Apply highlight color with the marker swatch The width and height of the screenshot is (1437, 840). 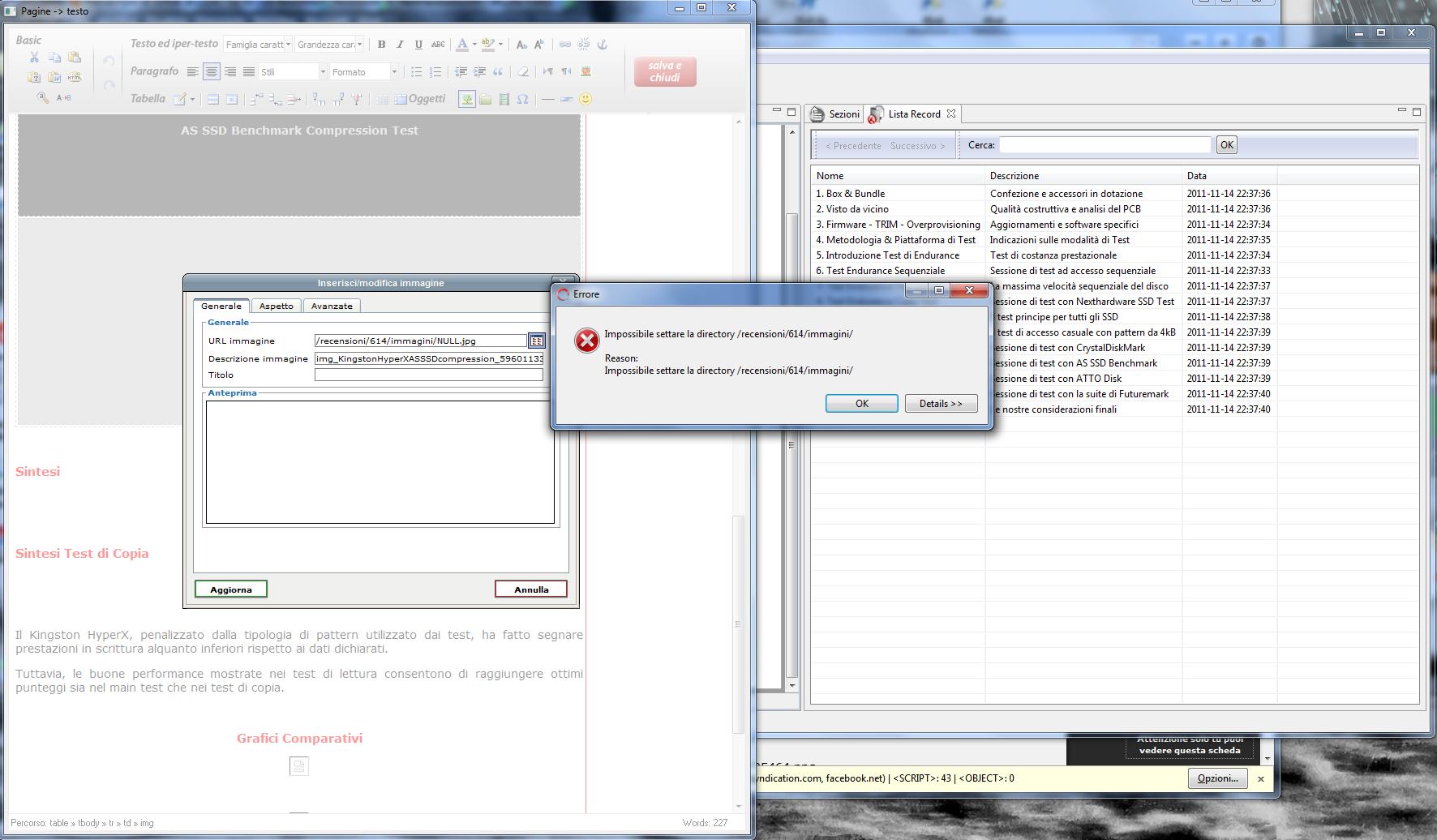488,45
